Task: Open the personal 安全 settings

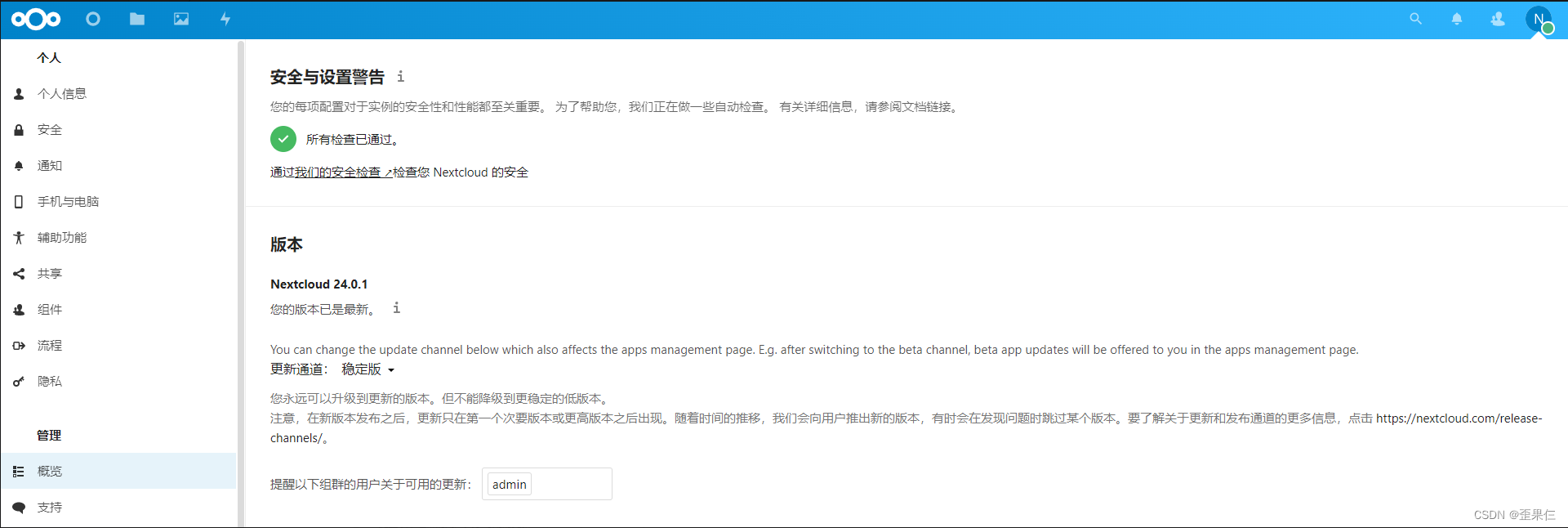Action: (118, 130)
